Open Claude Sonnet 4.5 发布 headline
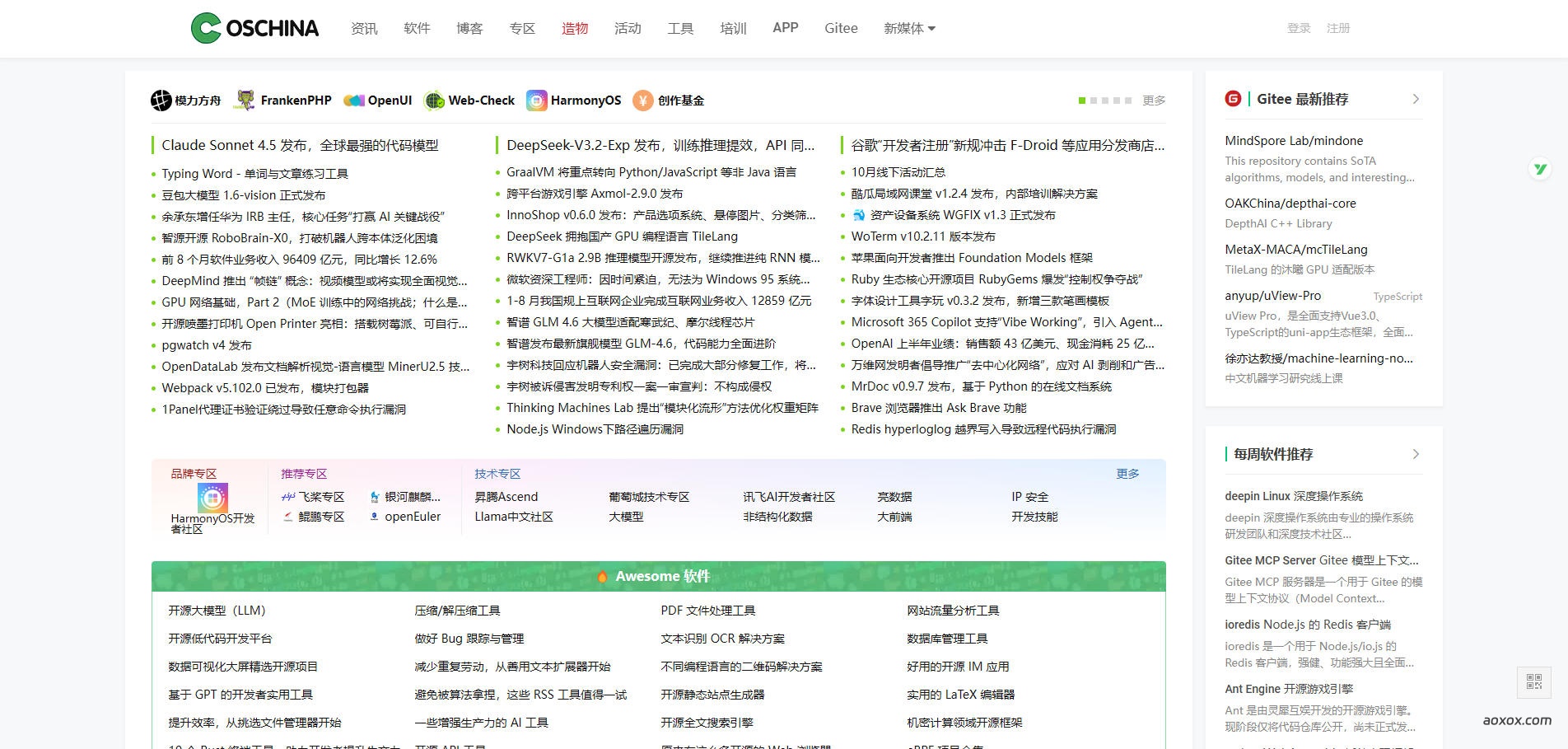This screenshot has height=749, width=1568. pyautogui.click(x=300, y=146)
